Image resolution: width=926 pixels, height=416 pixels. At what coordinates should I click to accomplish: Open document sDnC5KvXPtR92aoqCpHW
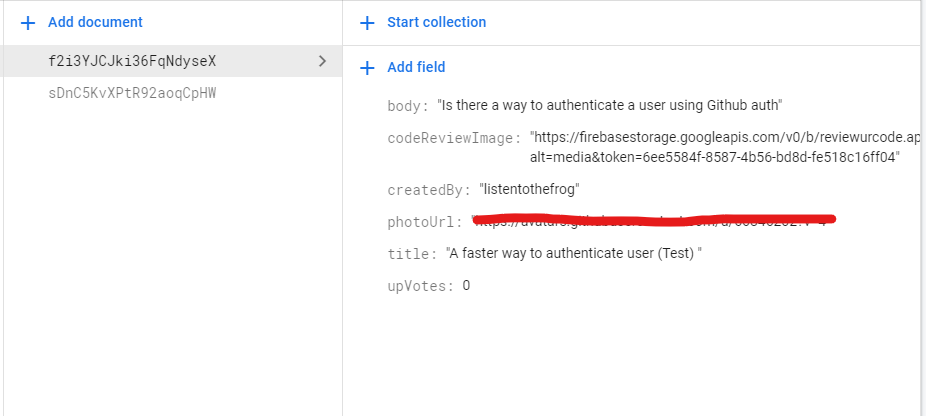point(132,93)
